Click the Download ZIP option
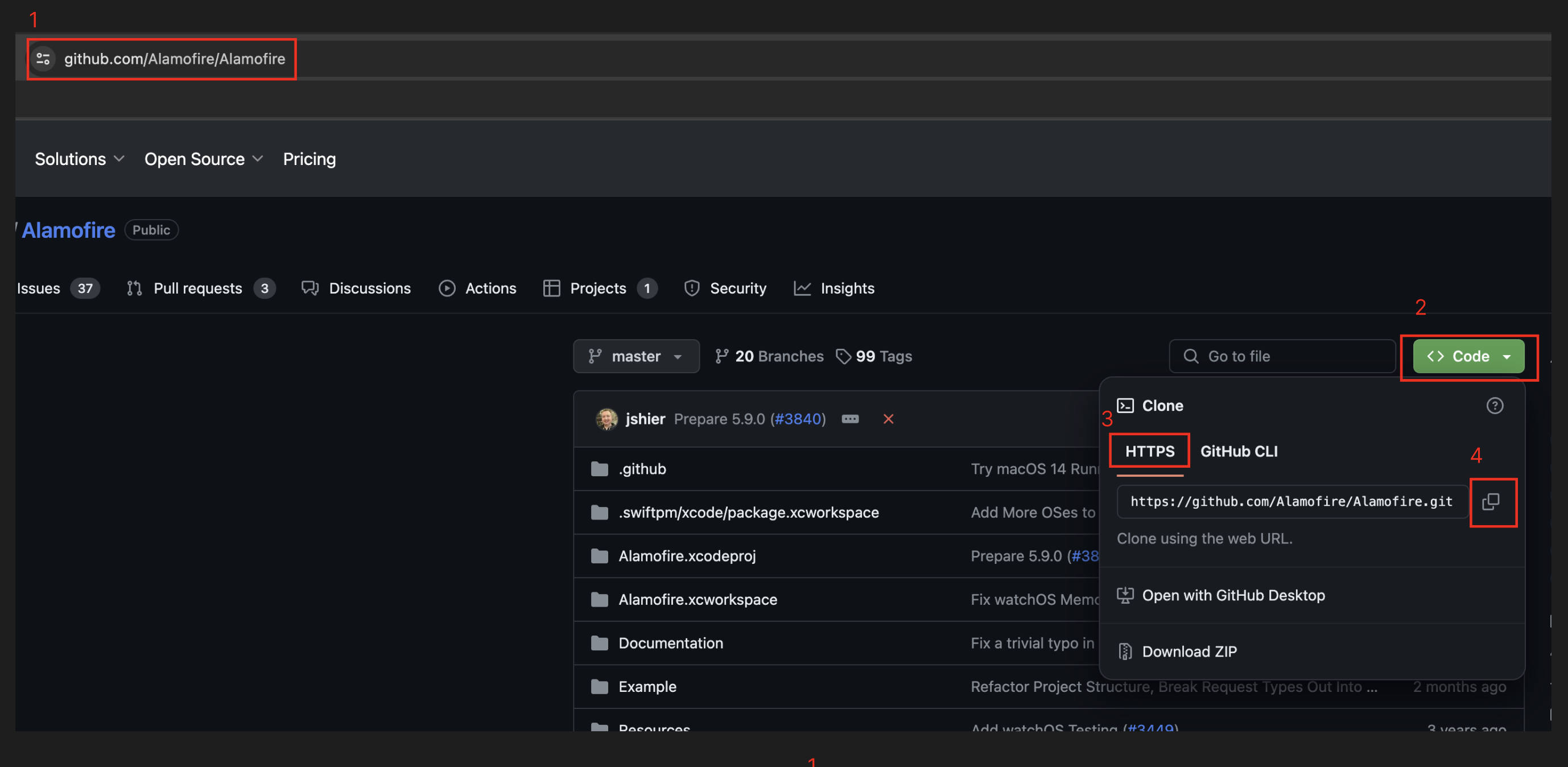The height and width of the screenshot is (767, 1568). click(x=1189, y=651)
